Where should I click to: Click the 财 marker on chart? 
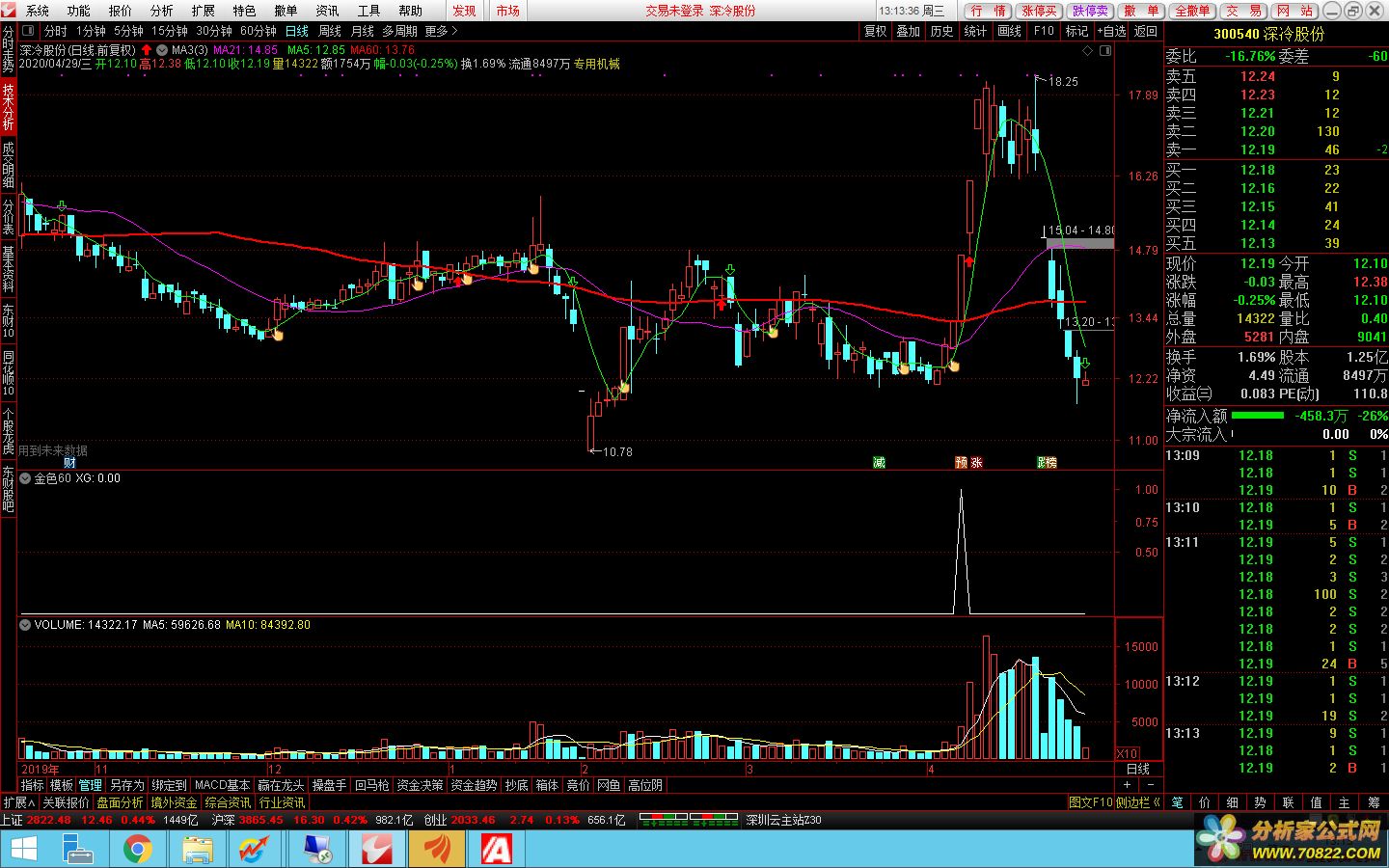click(69, 463)
